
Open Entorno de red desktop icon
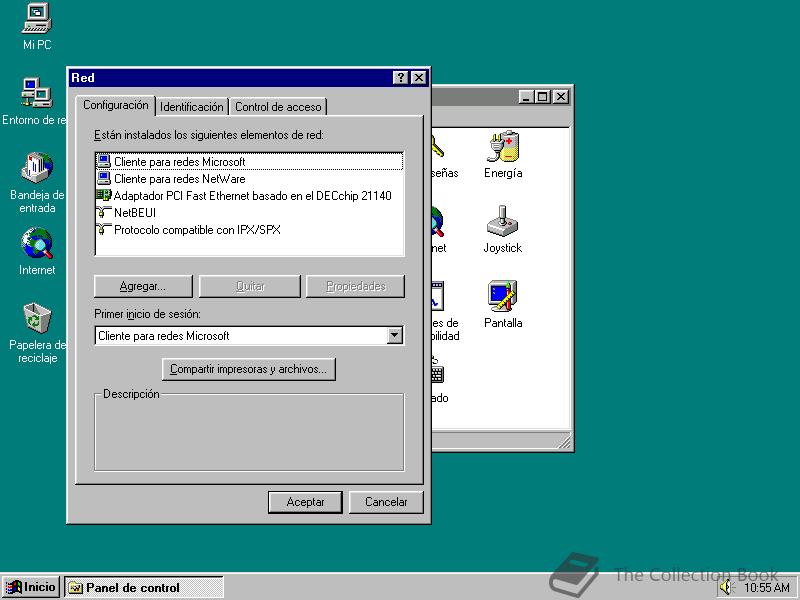coord(35,101)
